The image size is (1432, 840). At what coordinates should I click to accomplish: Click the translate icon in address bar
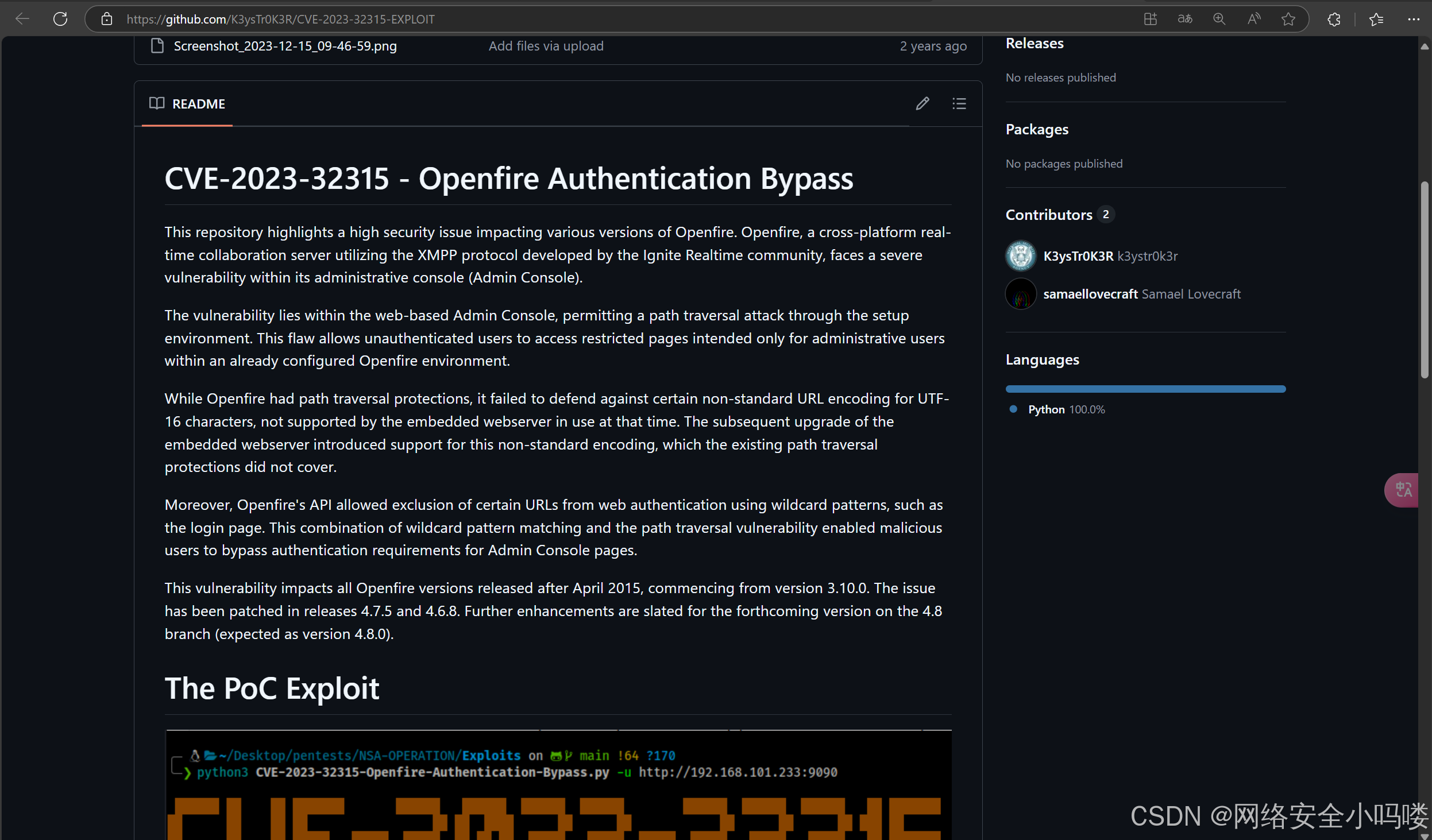tap(1184, 19)
